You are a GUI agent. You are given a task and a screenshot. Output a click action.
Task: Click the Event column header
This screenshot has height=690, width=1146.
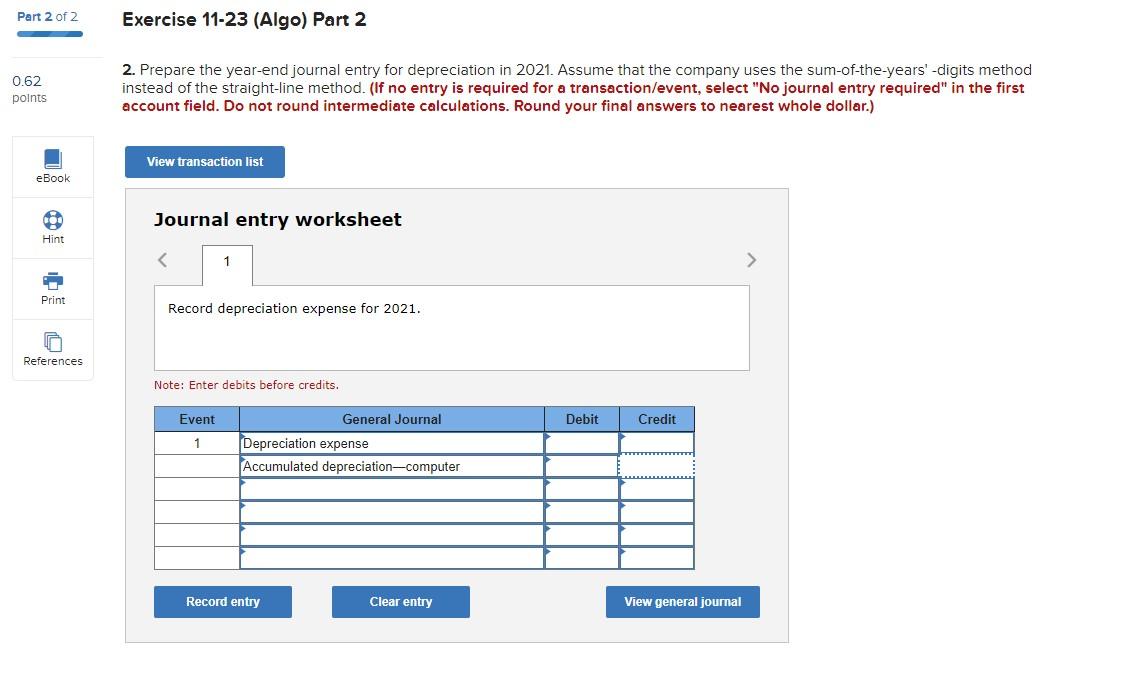pyautogui.click(x=197, y=420)
